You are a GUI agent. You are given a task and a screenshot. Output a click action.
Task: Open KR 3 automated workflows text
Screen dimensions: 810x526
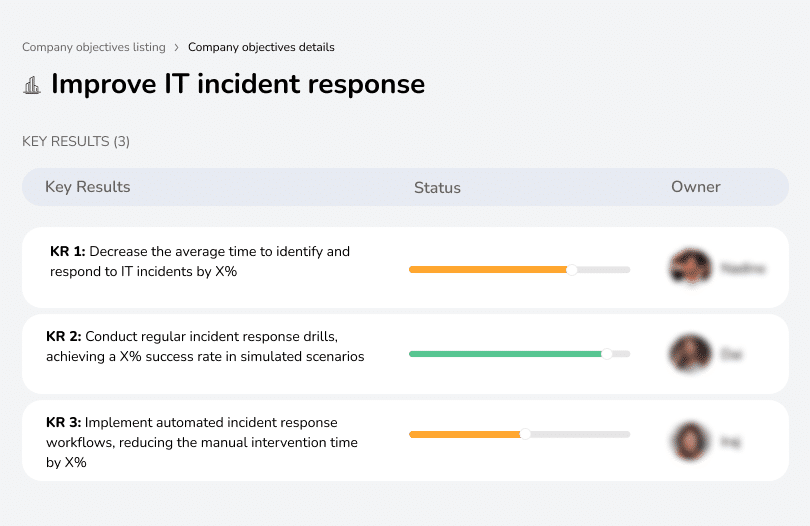tap(202, 442)
